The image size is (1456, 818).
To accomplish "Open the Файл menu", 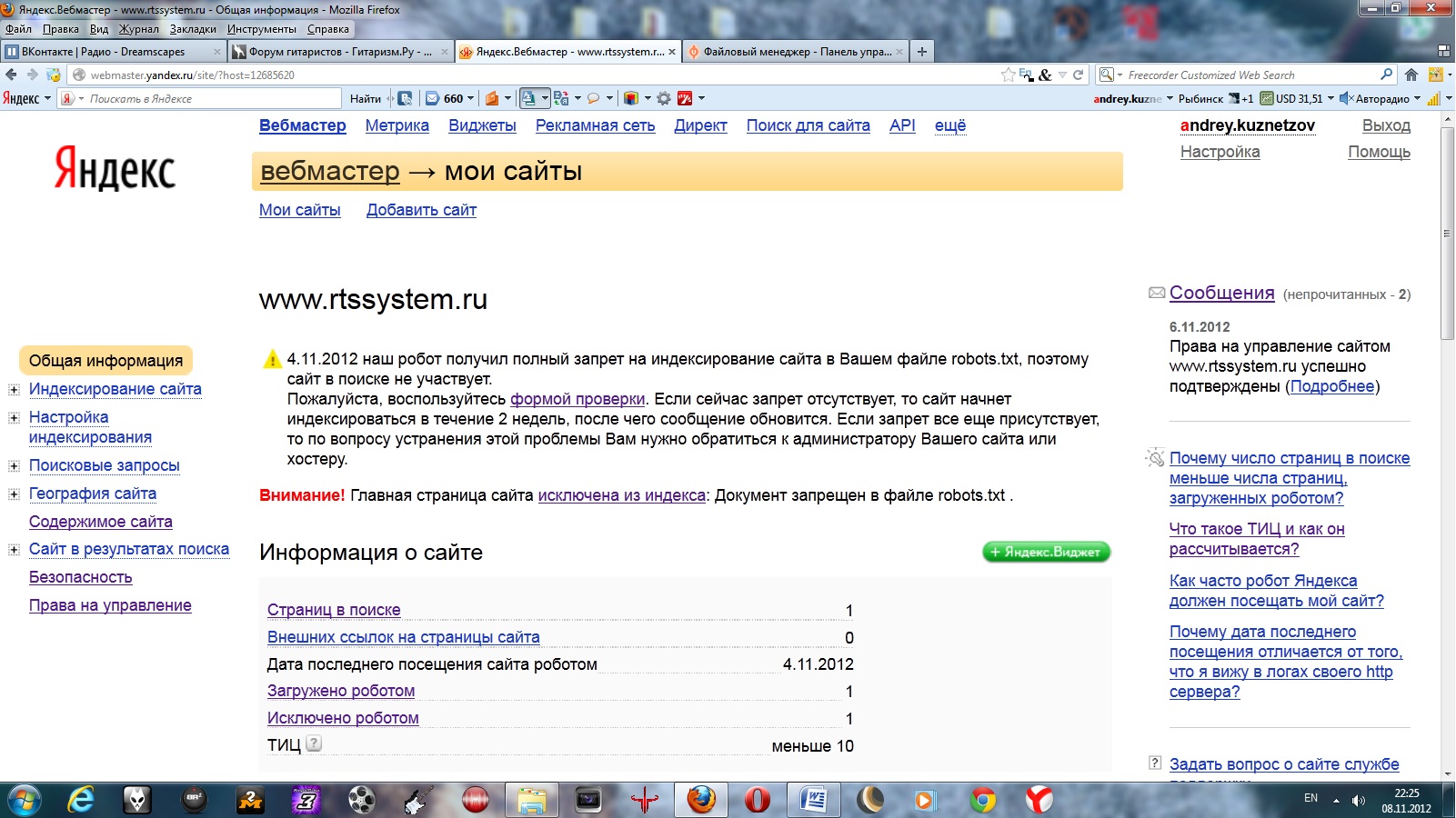I will point(18,29).
